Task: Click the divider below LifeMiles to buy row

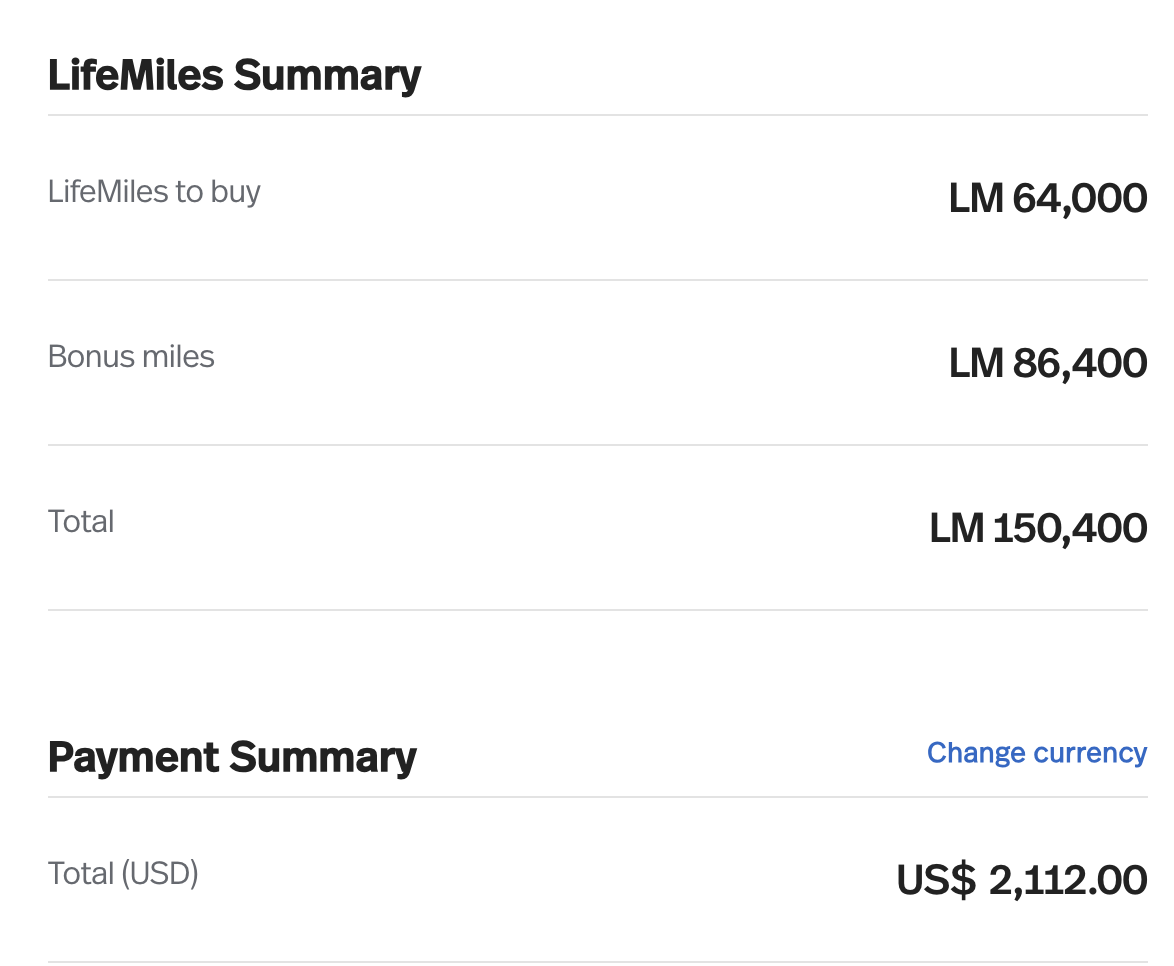Action: point(597,280)
